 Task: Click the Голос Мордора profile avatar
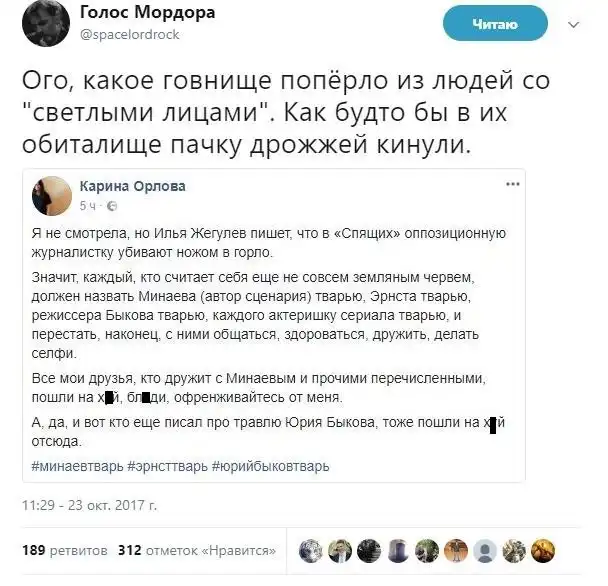click(x=46, y=23)
